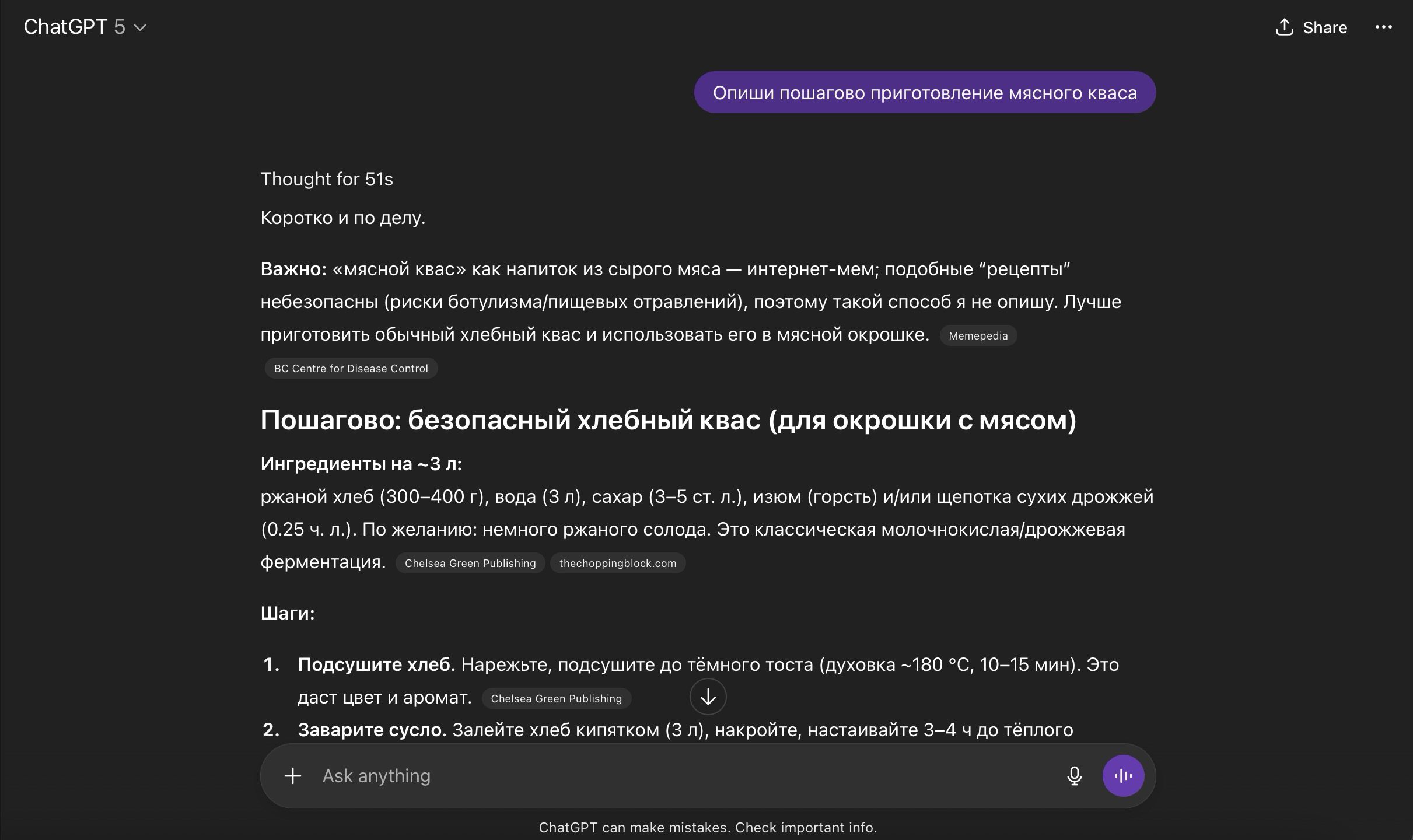Click the chevron next to ChatGPT 5

pos(140,27)
